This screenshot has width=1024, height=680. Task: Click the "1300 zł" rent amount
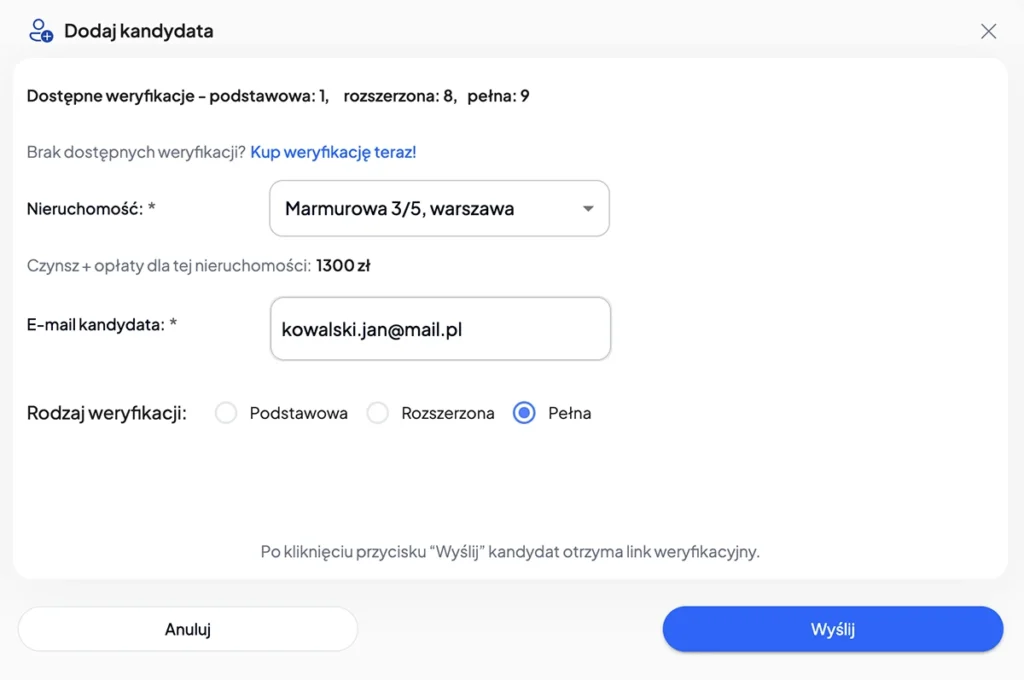(343, 266)
